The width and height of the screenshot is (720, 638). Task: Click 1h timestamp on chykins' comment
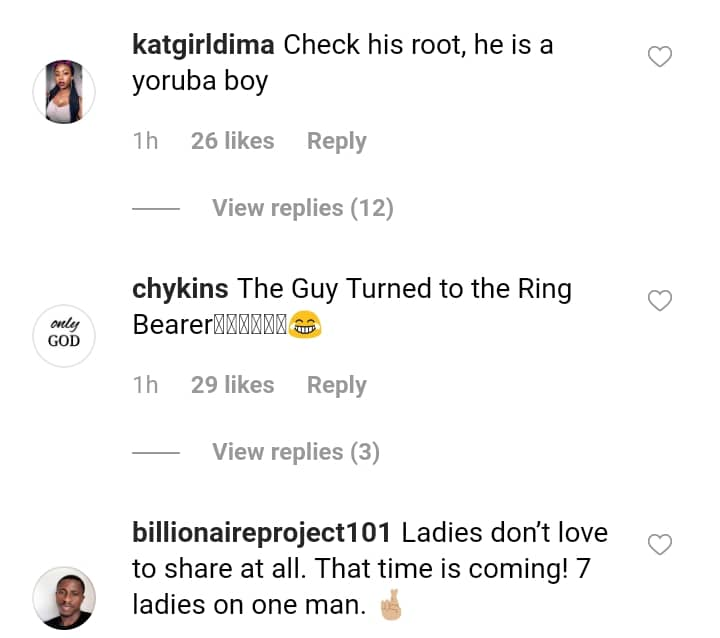tap(145, 385)
